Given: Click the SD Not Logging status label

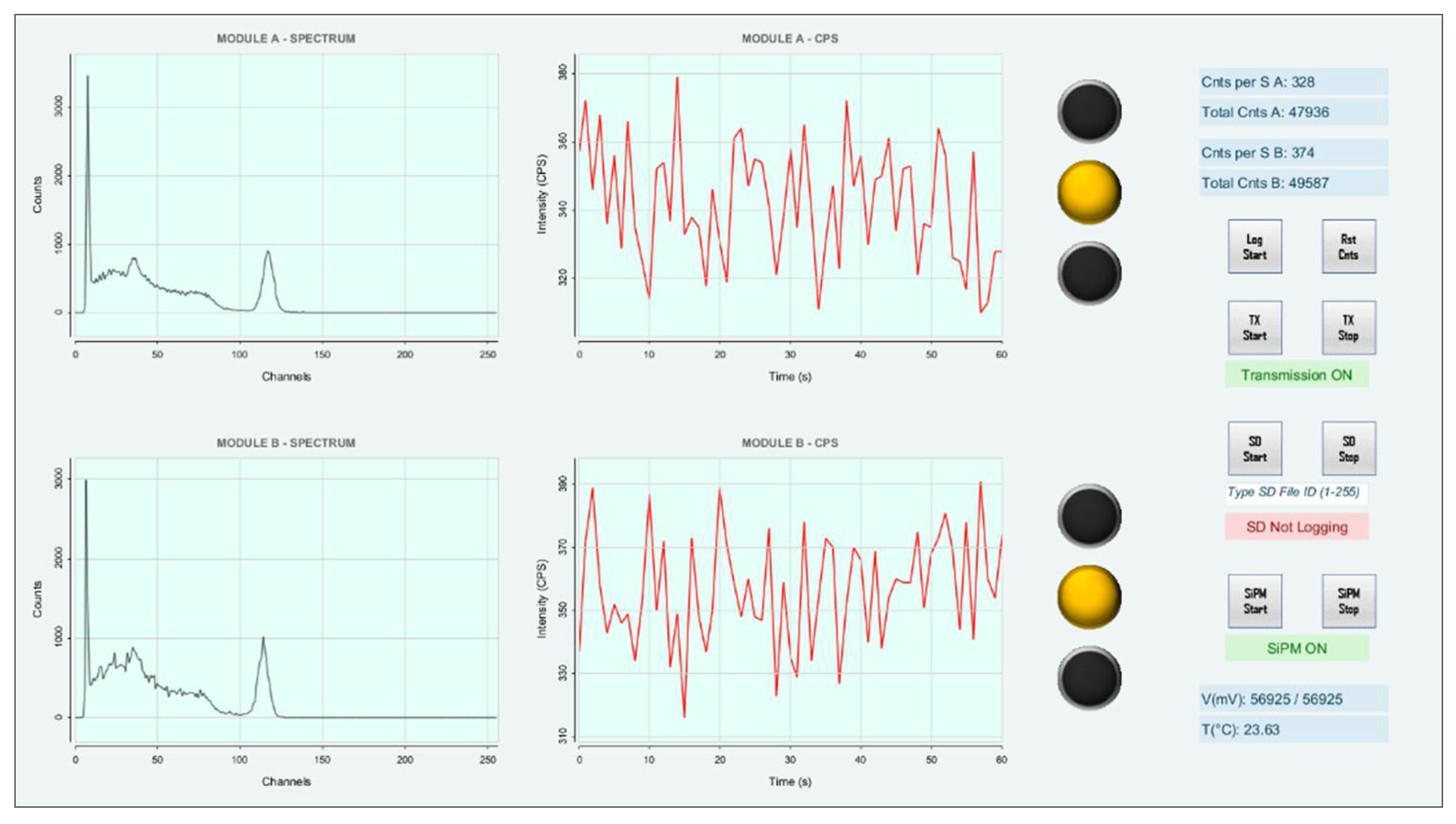Looking at the screenshot, I should [x=1296, y=527].
